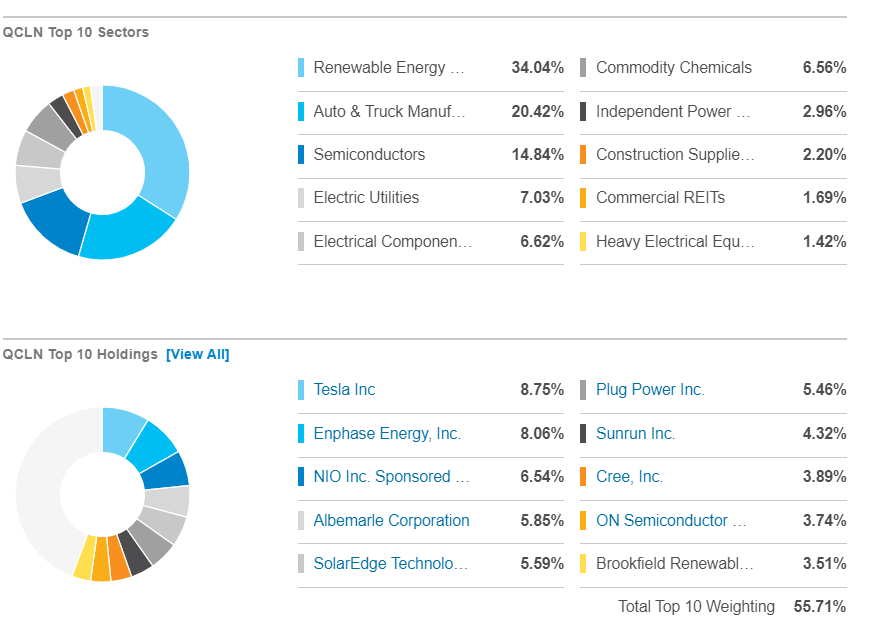Viewport: 877px width, 619px height.
Task: Open the Plug Power Inc. link
Action: pos(650,389)
